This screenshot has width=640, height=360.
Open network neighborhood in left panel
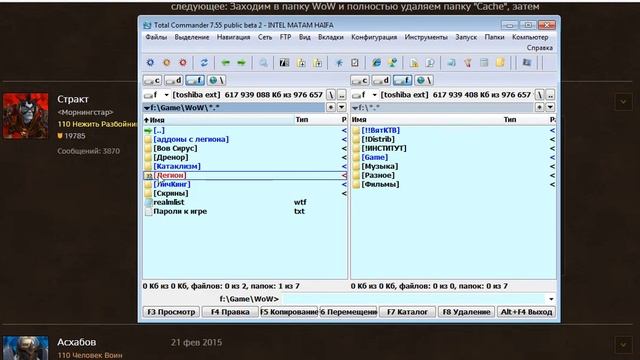(x=216, y=80)
